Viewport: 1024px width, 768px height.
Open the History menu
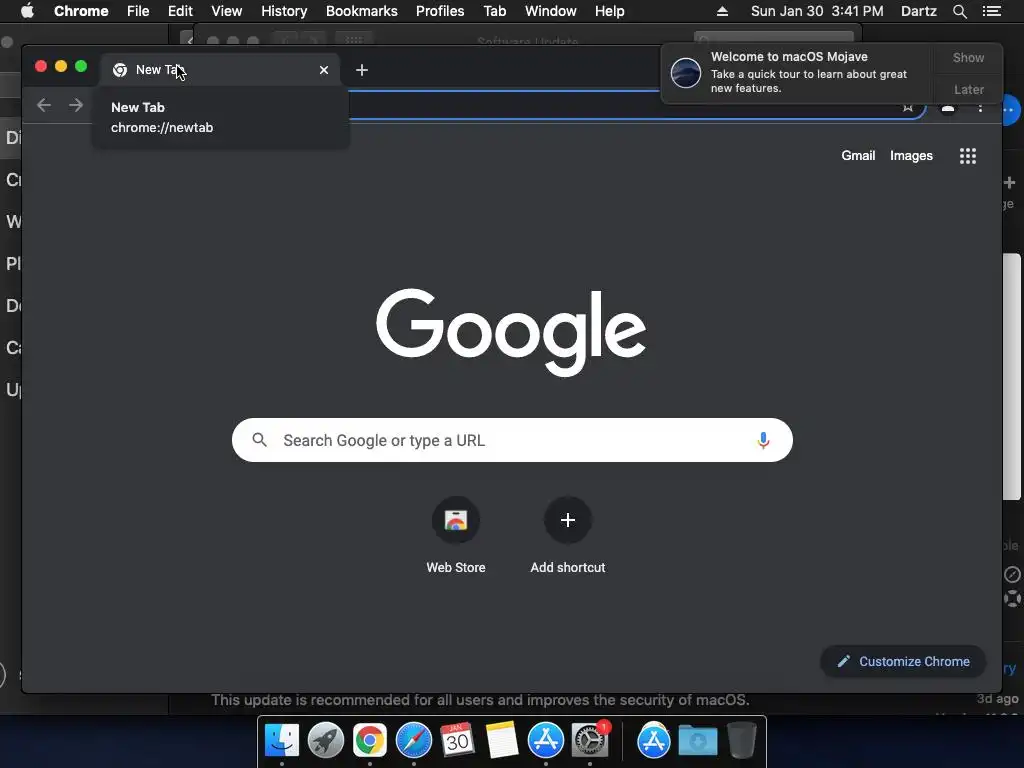(x=284, y=11)
